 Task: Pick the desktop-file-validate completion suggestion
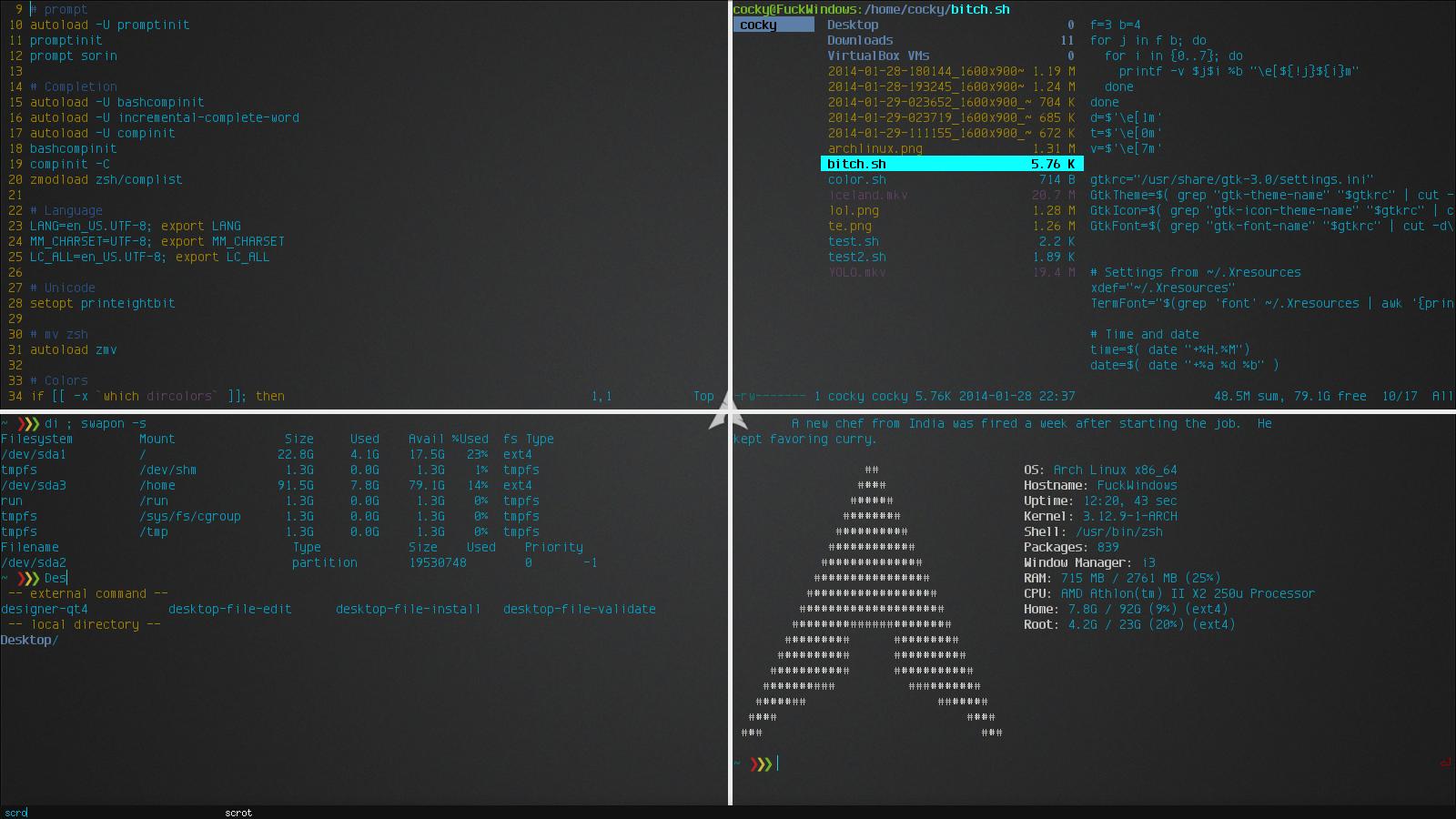[580, 609]
